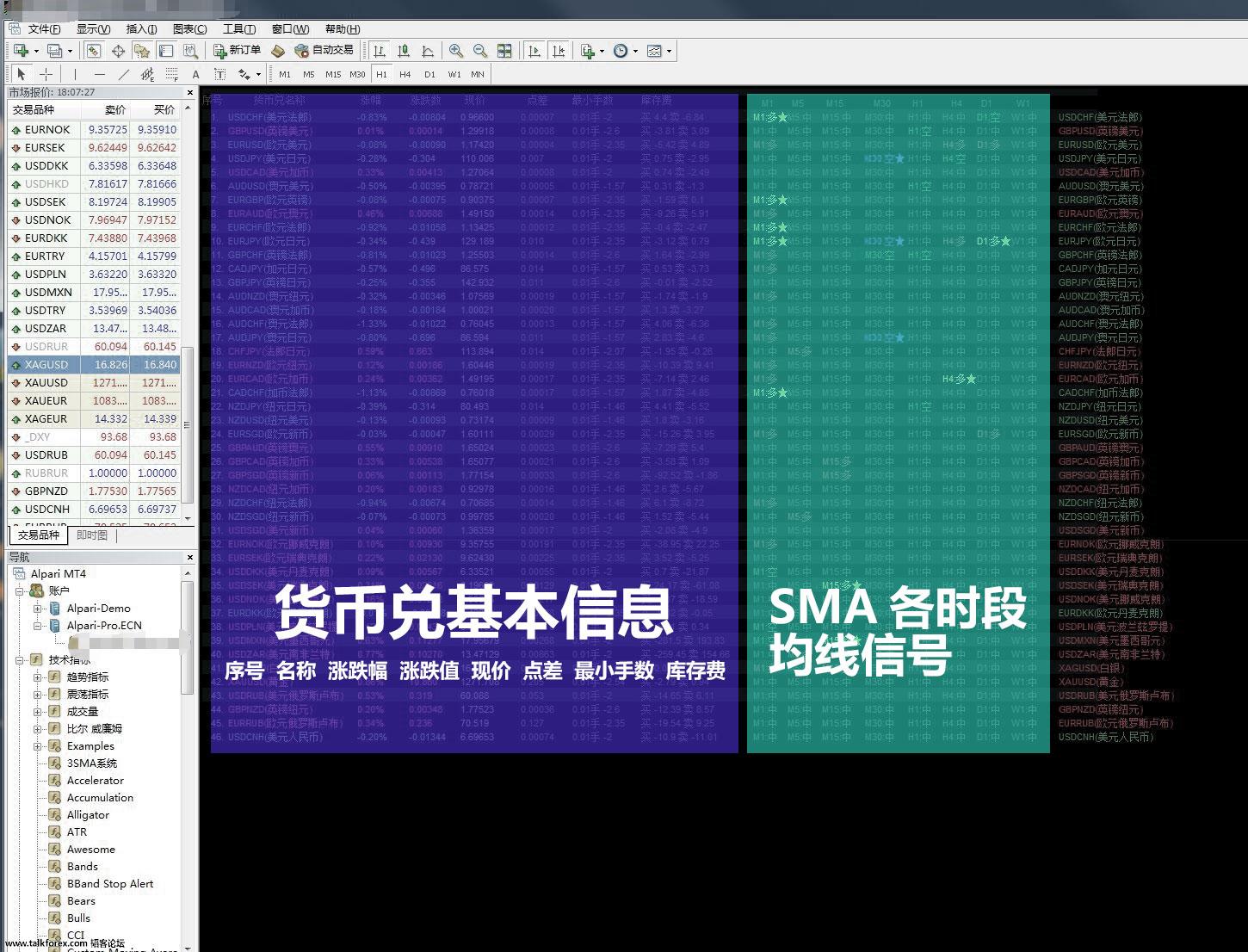Click the 新订单 button
Viewport: 1248px width, 952px height.
click(237, 51)
